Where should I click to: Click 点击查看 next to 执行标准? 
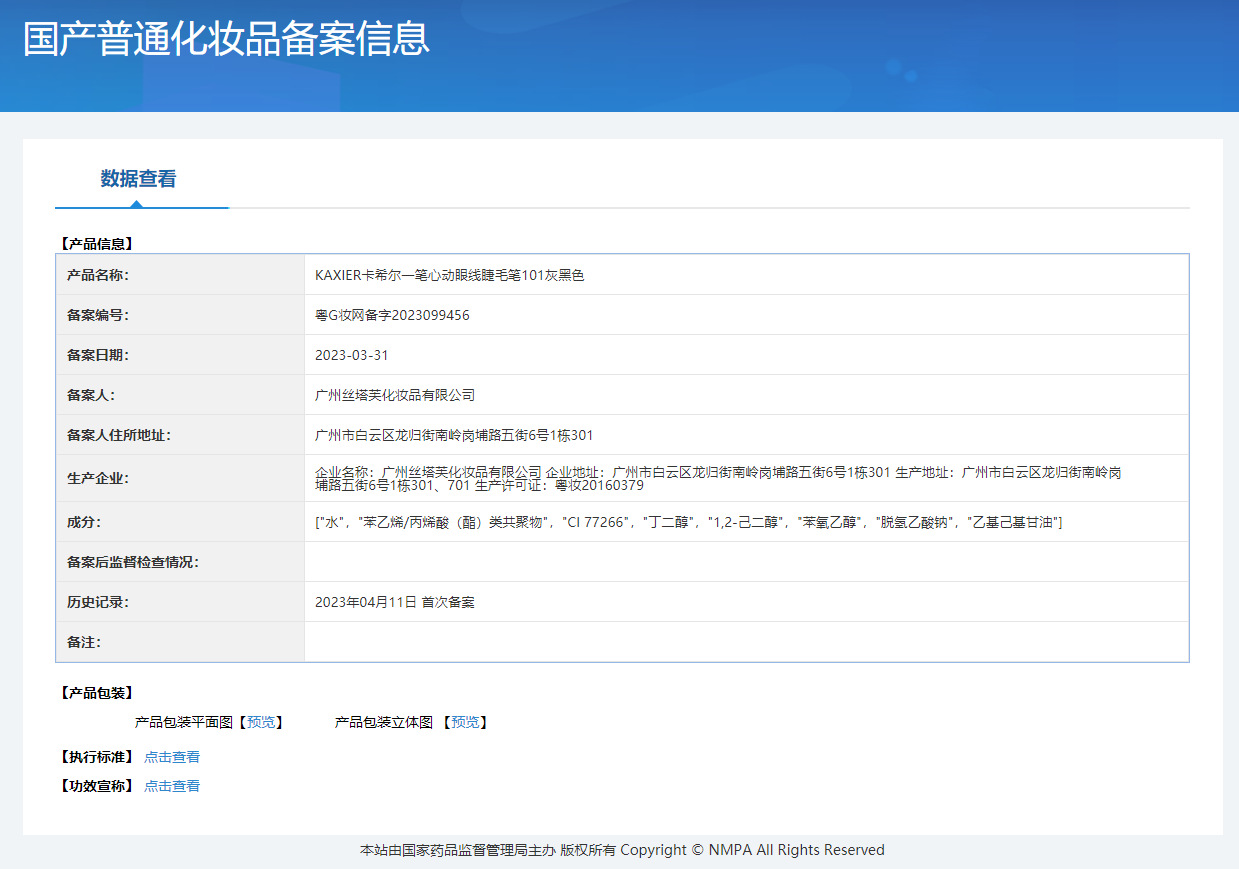click(172, 757)
